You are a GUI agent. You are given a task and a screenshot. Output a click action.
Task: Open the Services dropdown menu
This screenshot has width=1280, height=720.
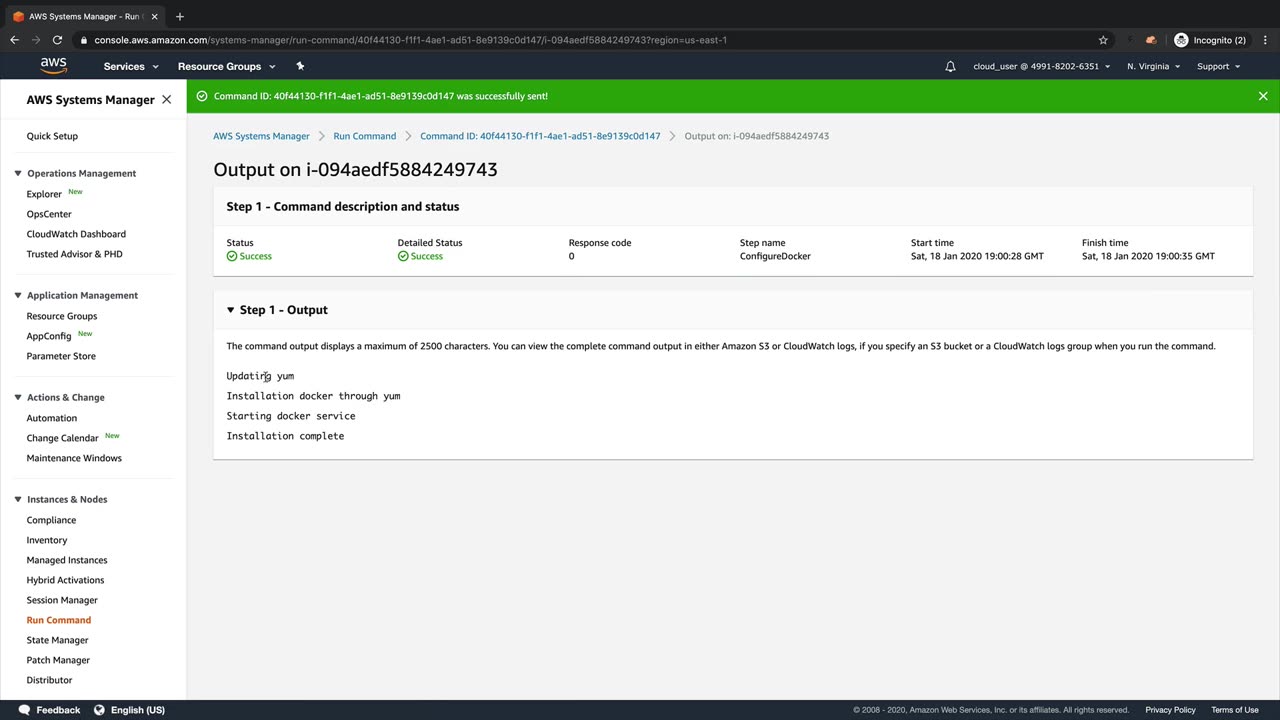(131, 66)
